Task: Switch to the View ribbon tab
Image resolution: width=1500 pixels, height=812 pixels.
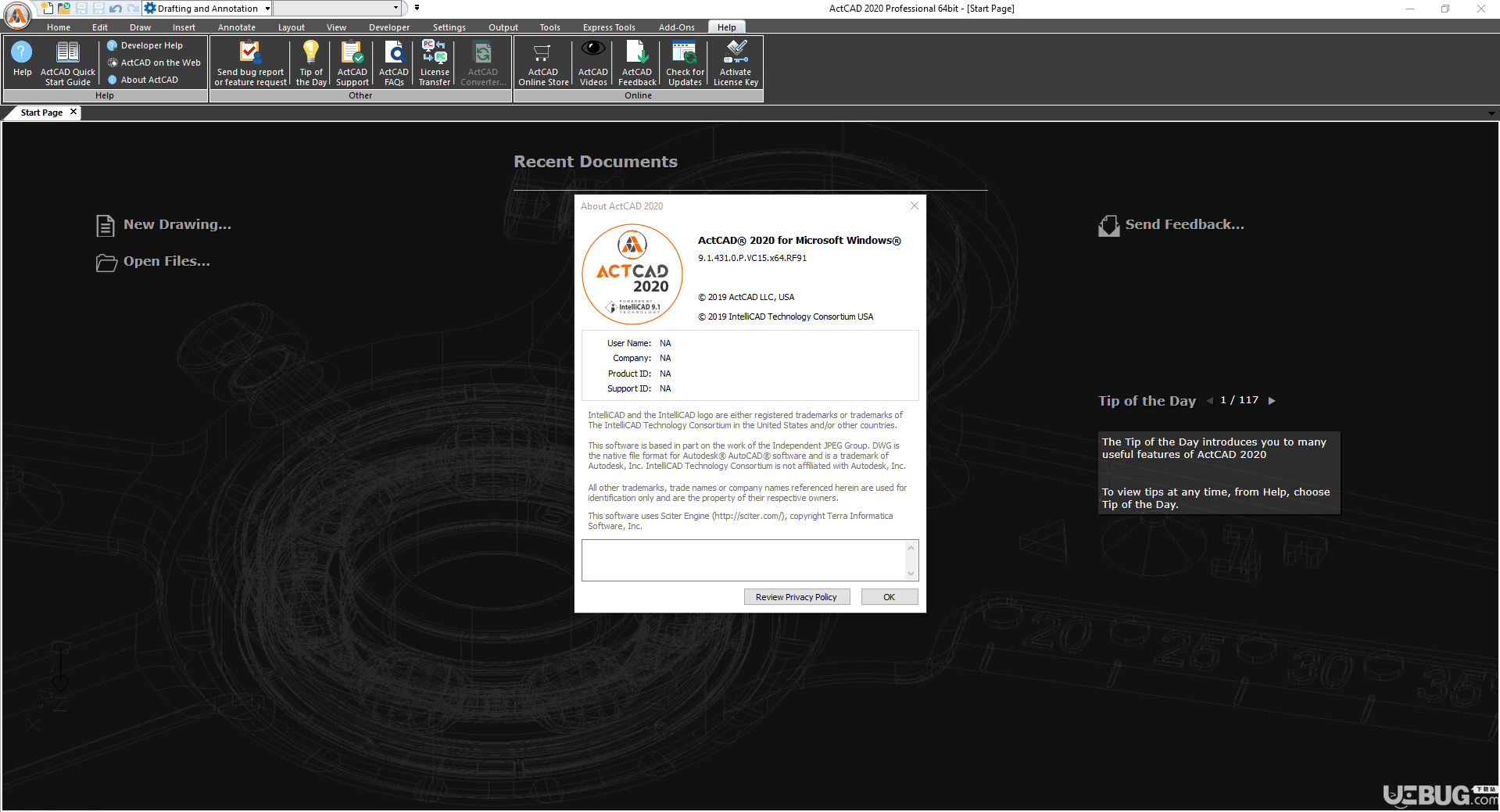Action: (336, 27)
